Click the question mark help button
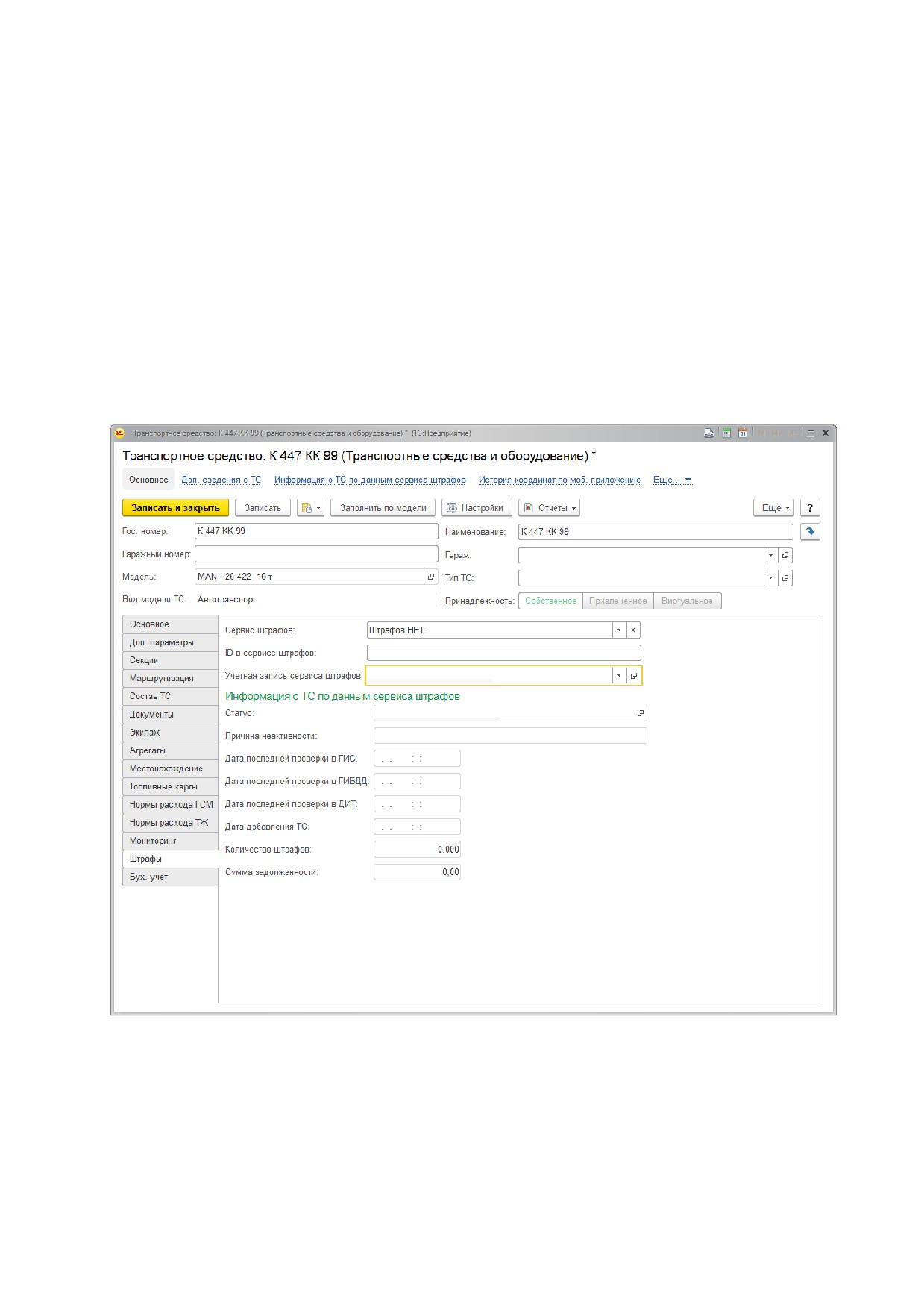Viewport: 924px width, 1307px height. point(810,508)
